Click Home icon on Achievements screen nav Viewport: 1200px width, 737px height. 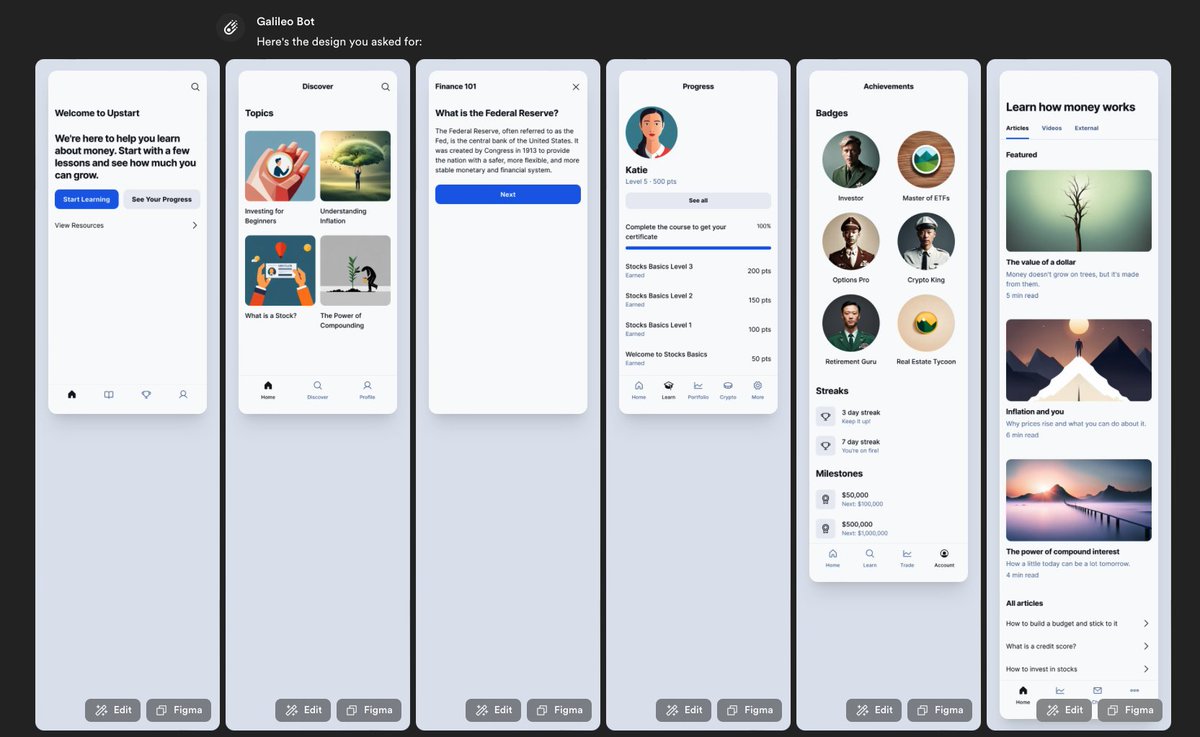(833, 553)
